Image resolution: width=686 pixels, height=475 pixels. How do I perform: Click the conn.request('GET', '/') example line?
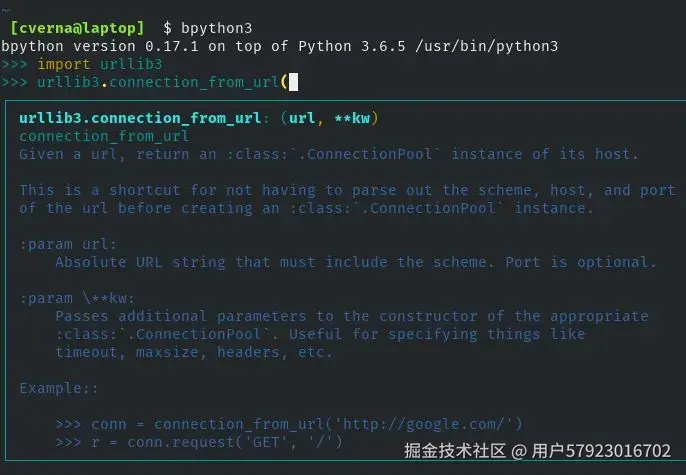216,441
